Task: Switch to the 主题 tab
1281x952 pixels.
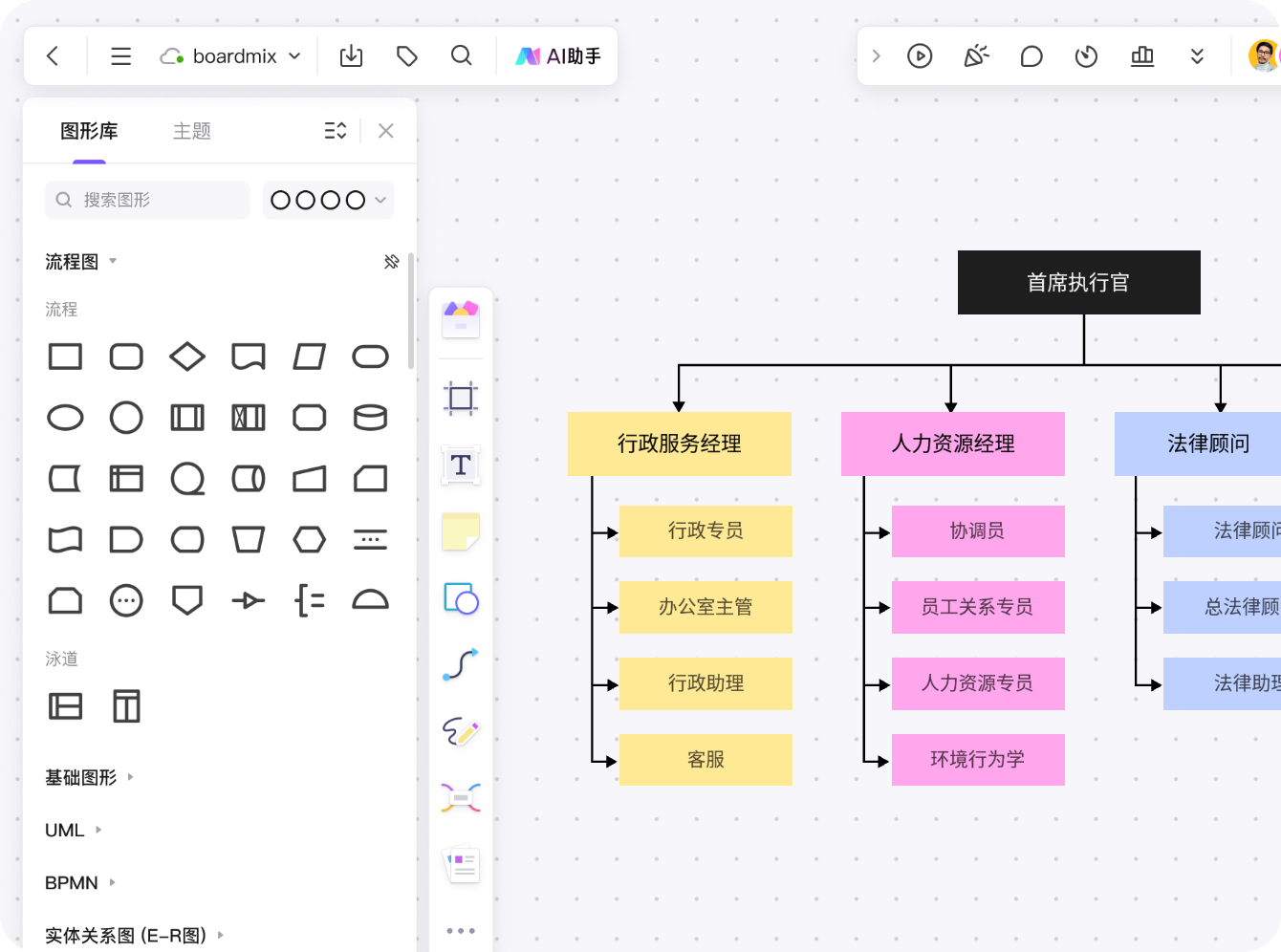Action: pyautogui.click(x=191, y=131)
